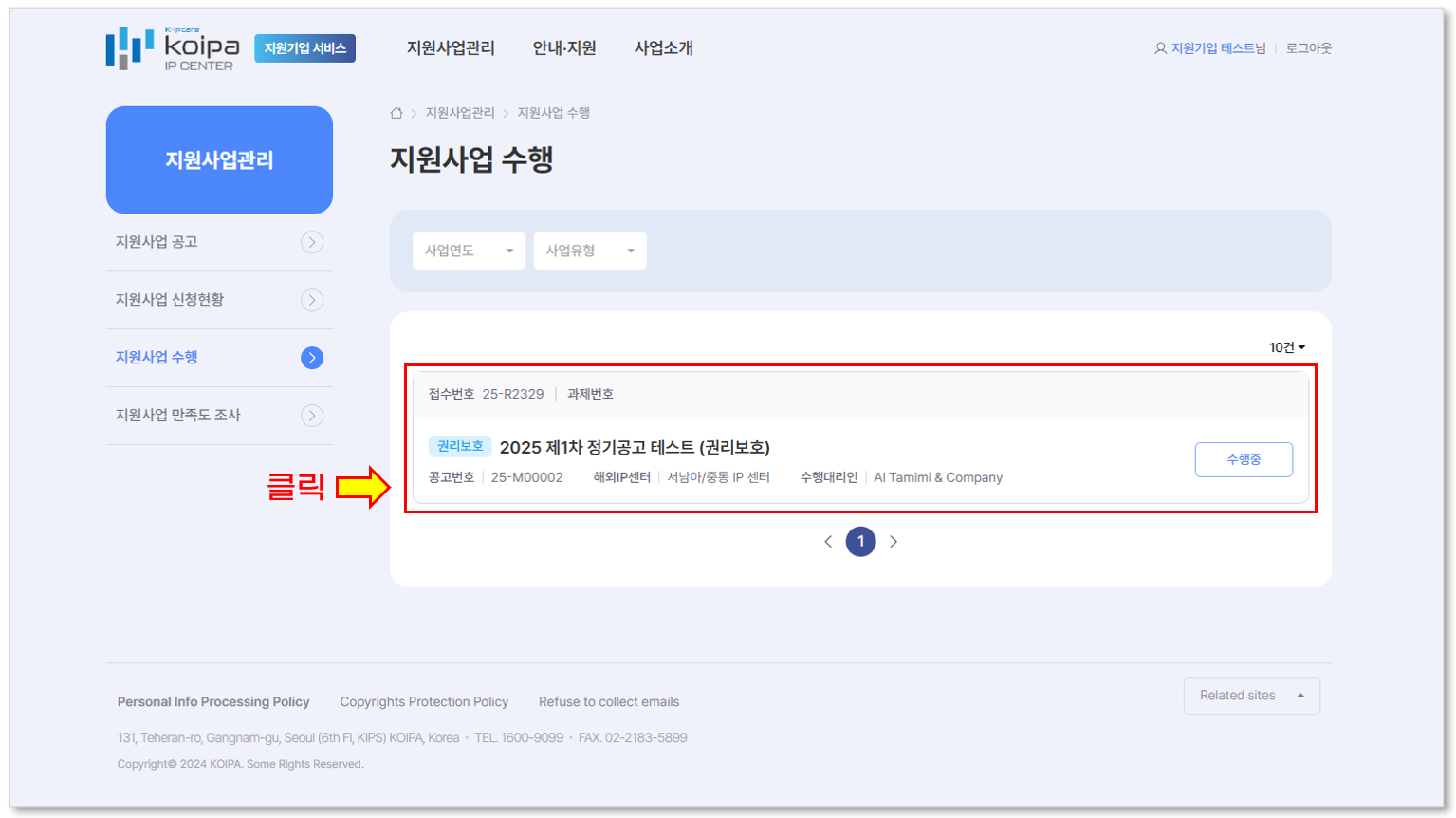Image resolution: width=1456 pixels, height=818 pixels.
Task: Click the 지원사업관리 breadcrumb link
Action: pos(460,113)
